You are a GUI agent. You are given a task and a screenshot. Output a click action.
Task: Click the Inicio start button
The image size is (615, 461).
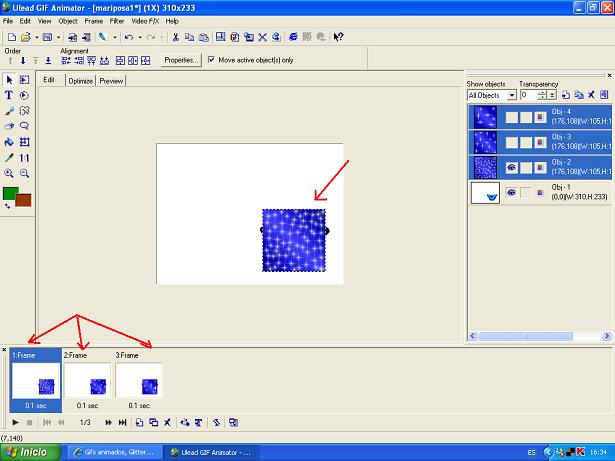[x=31, y=452]
